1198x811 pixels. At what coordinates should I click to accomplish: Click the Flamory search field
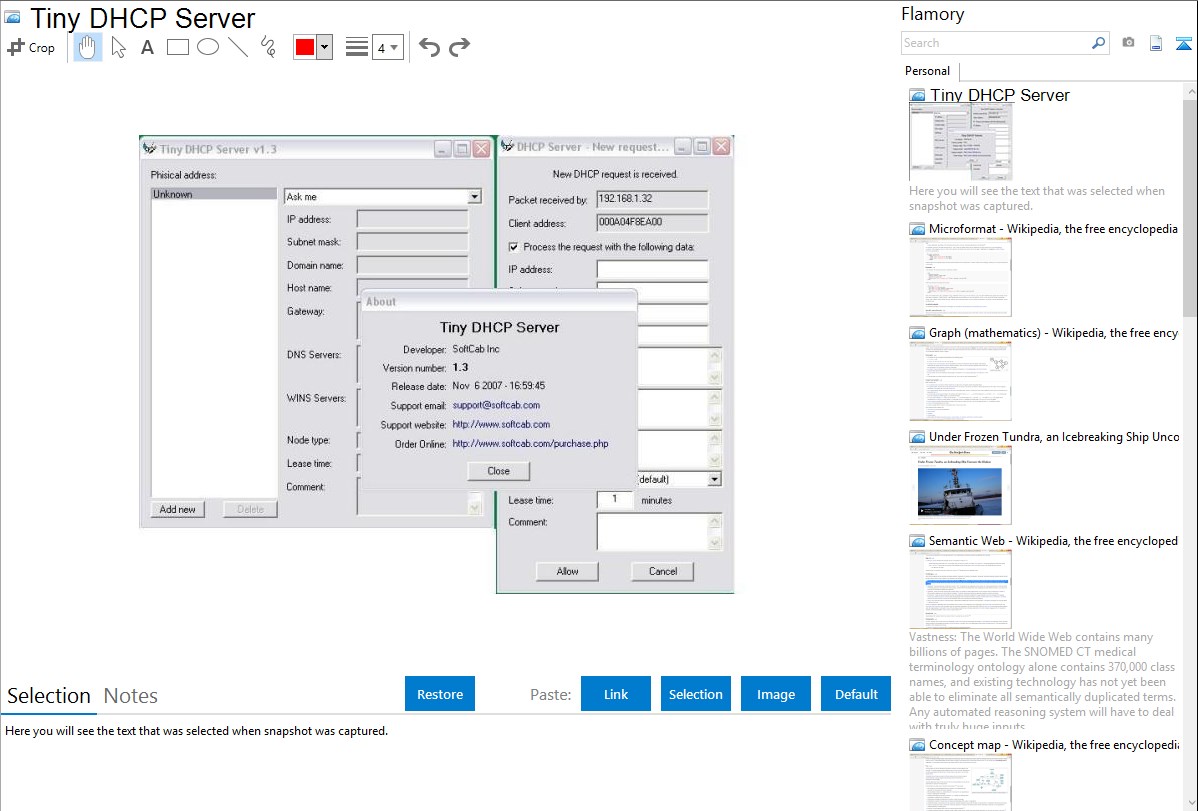[996, 43]
